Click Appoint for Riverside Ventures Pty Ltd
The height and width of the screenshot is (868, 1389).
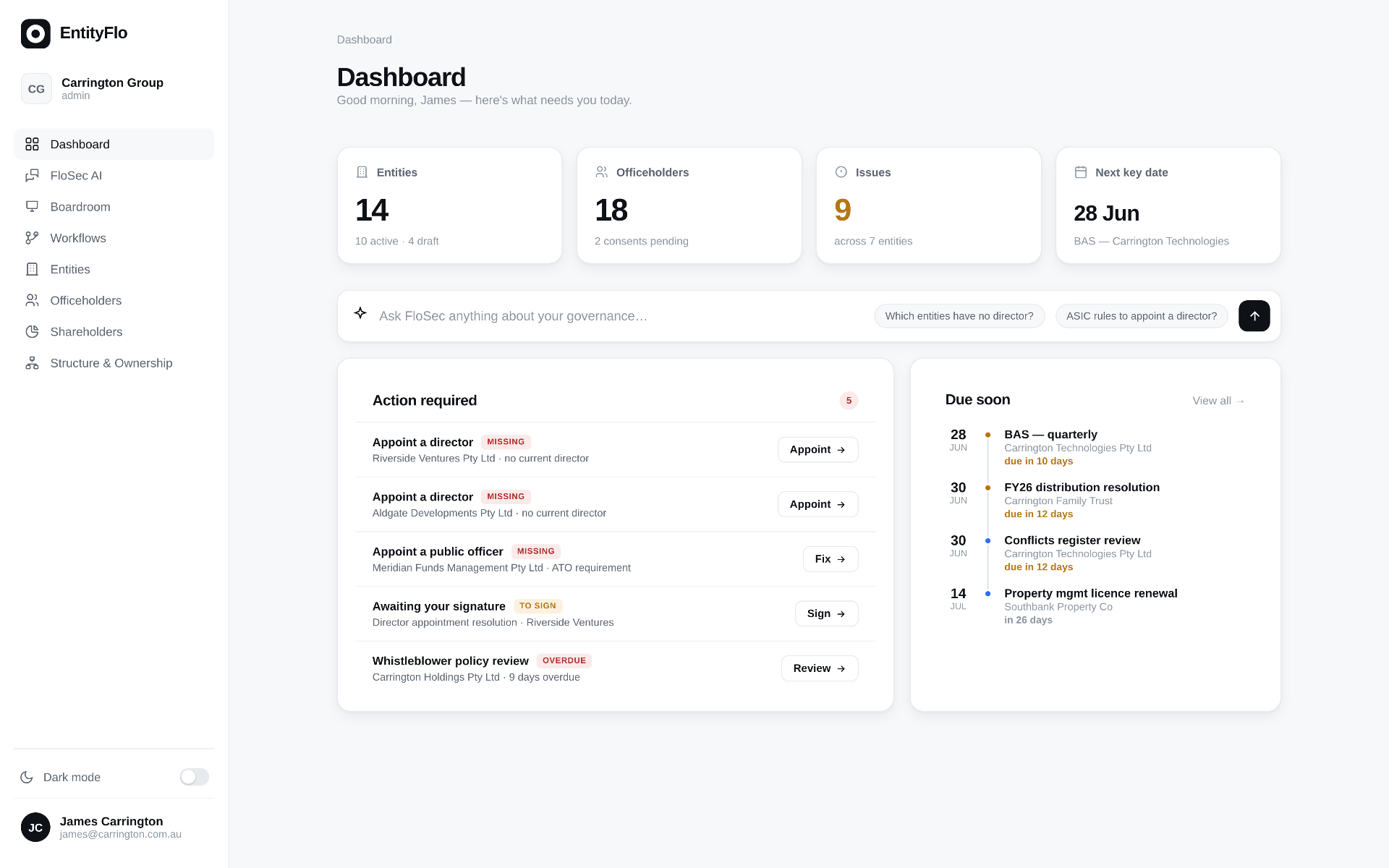click(x=818, y=450)
